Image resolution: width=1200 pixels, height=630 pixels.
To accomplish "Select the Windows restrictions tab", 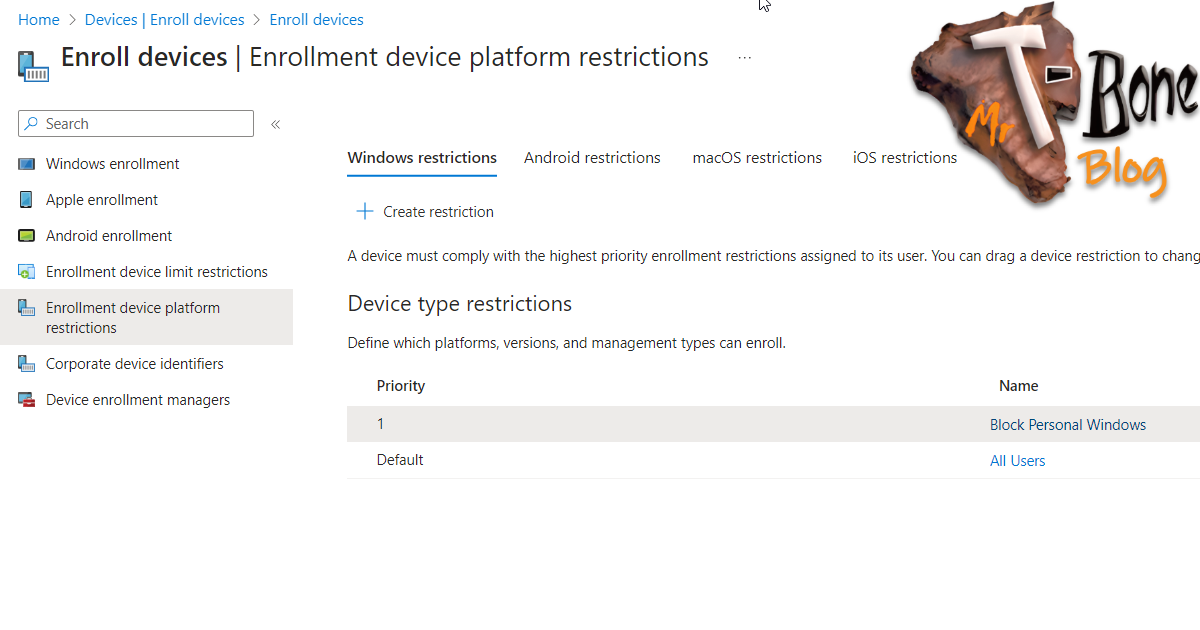I will tap(422, 158).
